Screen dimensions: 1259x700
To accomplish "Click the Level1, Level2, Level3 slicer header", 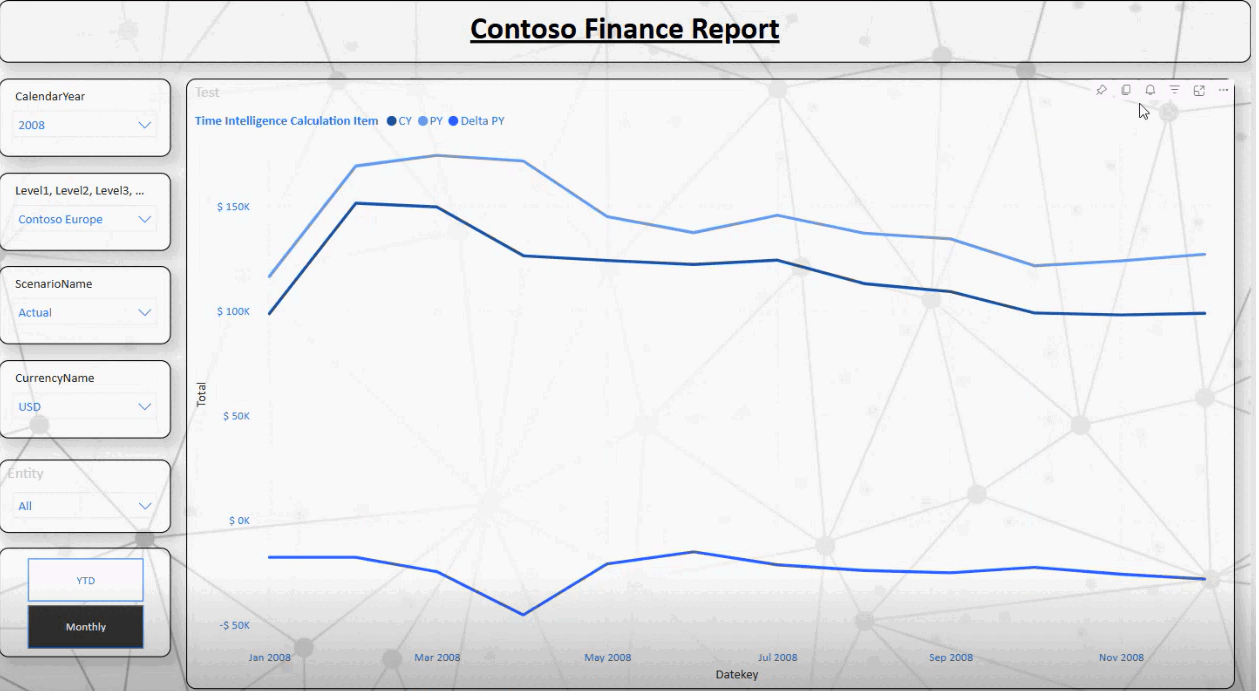I will (80, 190).
